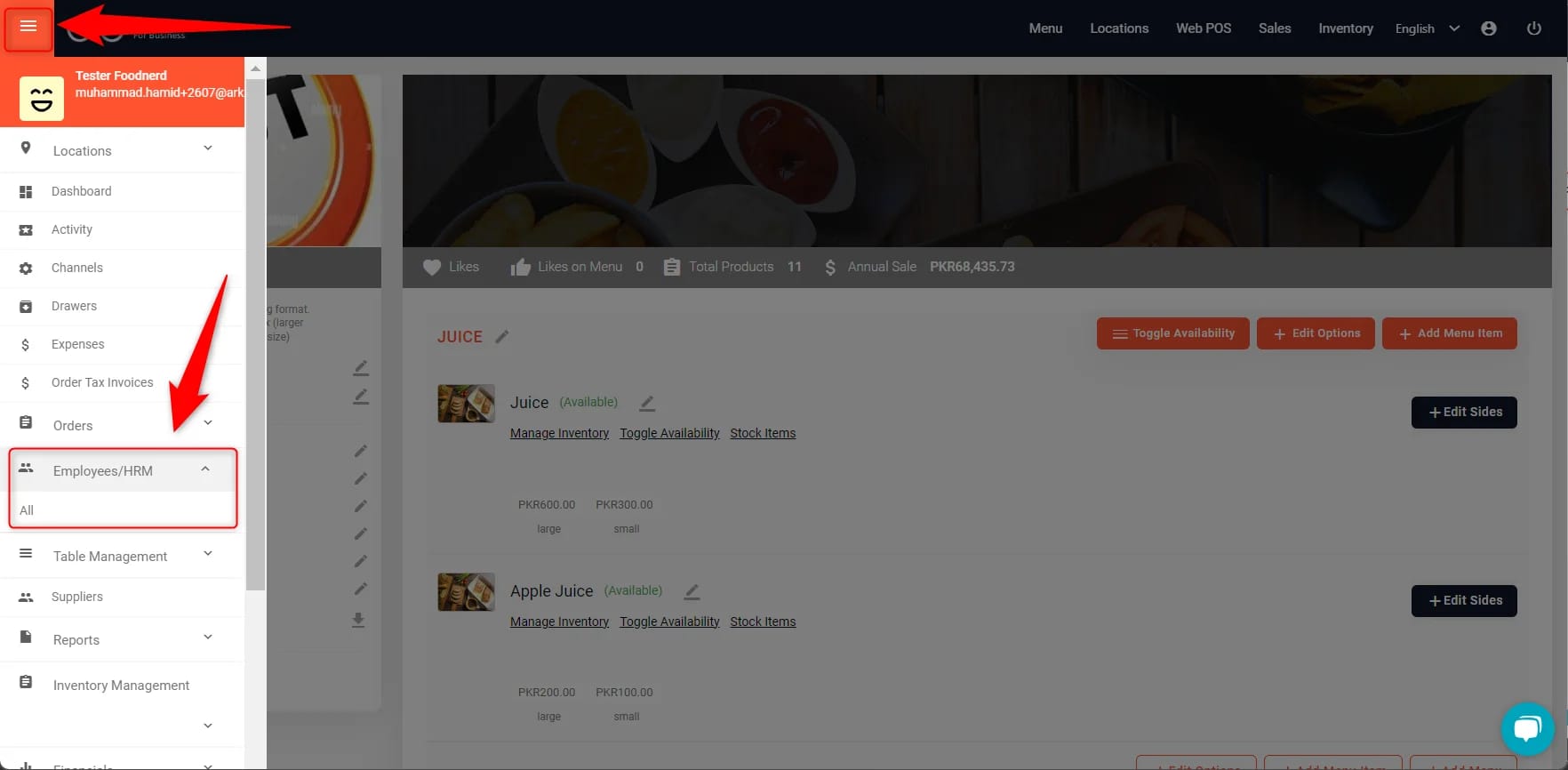
Task: Click the download icon in left panel
Action: [358, 620]
